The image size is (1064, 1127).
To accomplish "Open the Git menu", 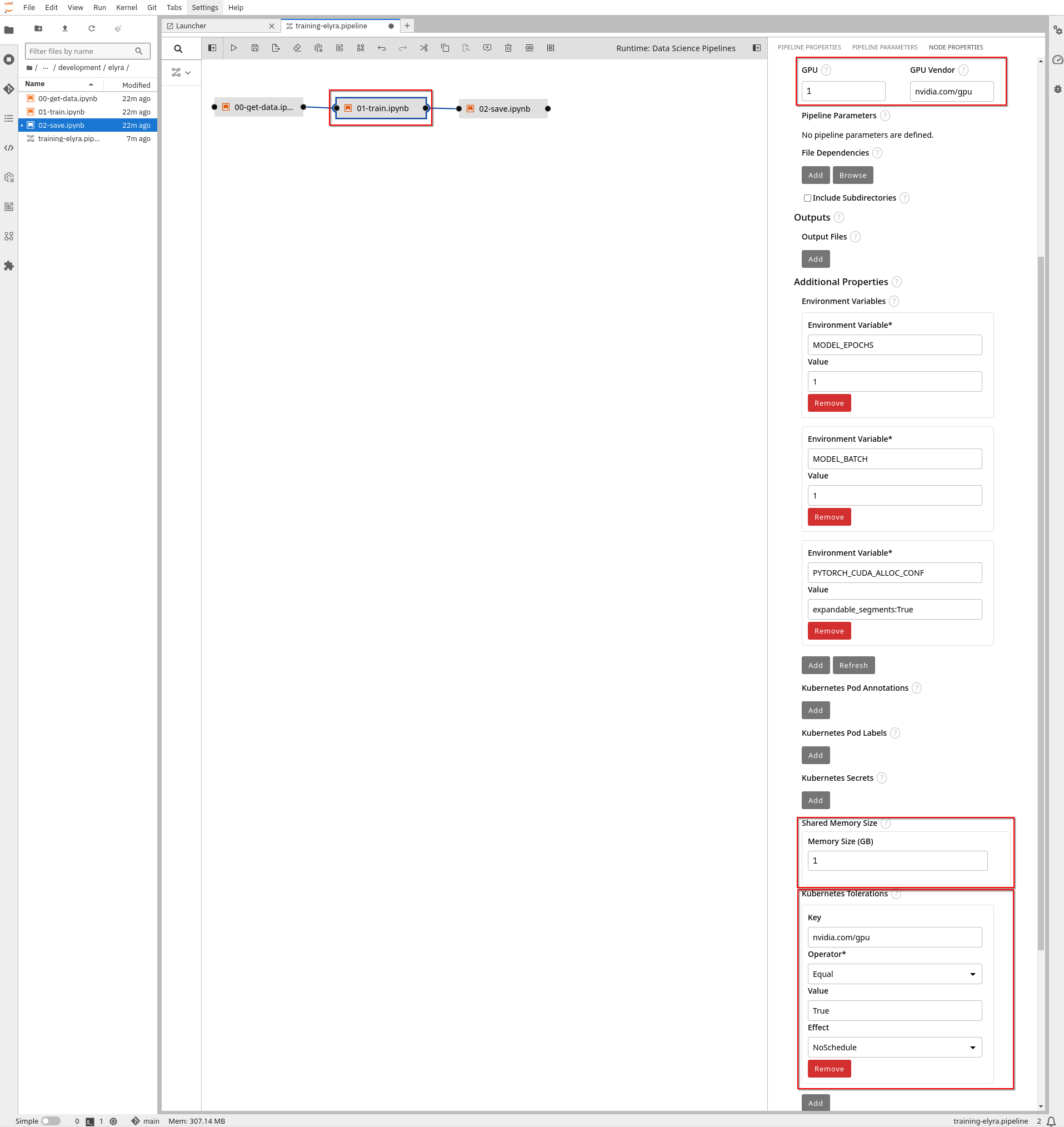I will tap(152, 7).
